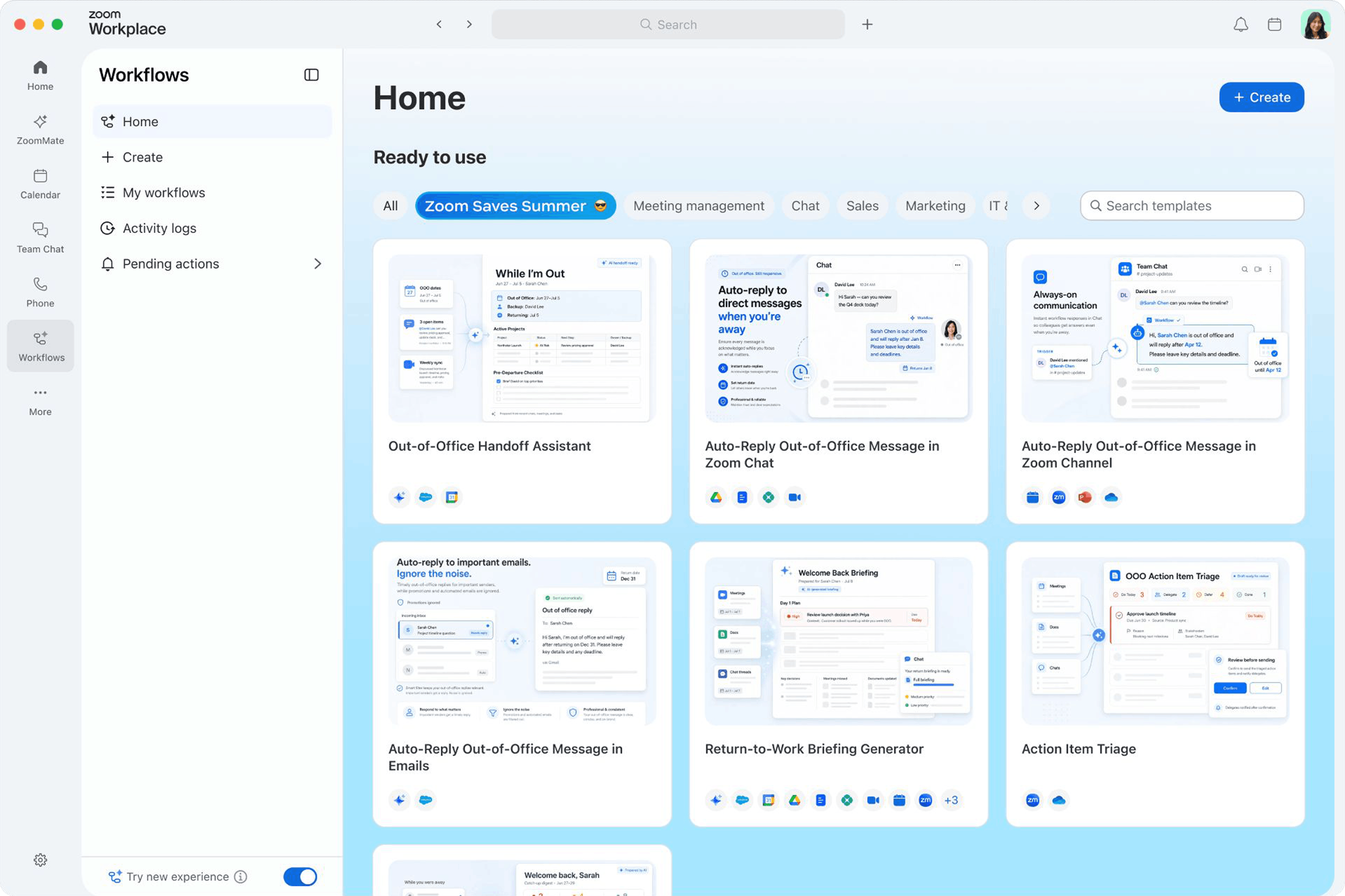Expand the Pending actions chevron

(x=318, y=263)
